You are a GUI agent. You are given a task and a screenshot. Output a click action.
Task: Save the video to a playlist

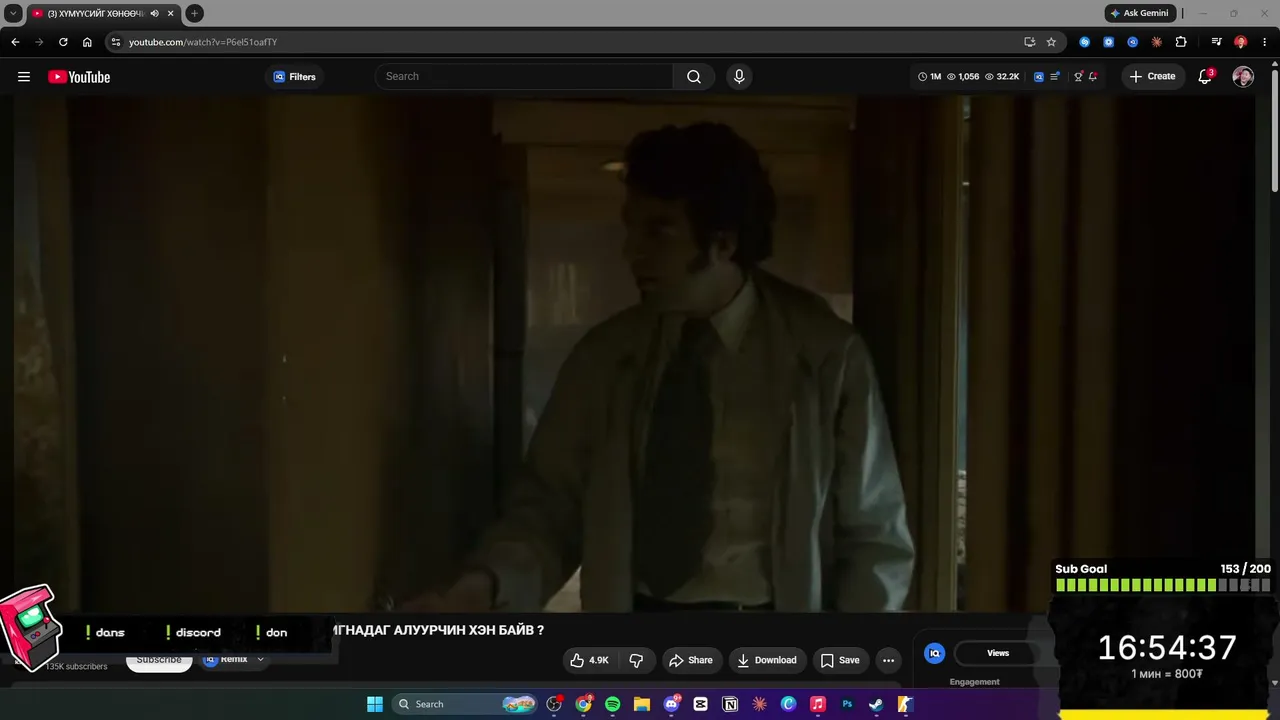coord(840,660)
